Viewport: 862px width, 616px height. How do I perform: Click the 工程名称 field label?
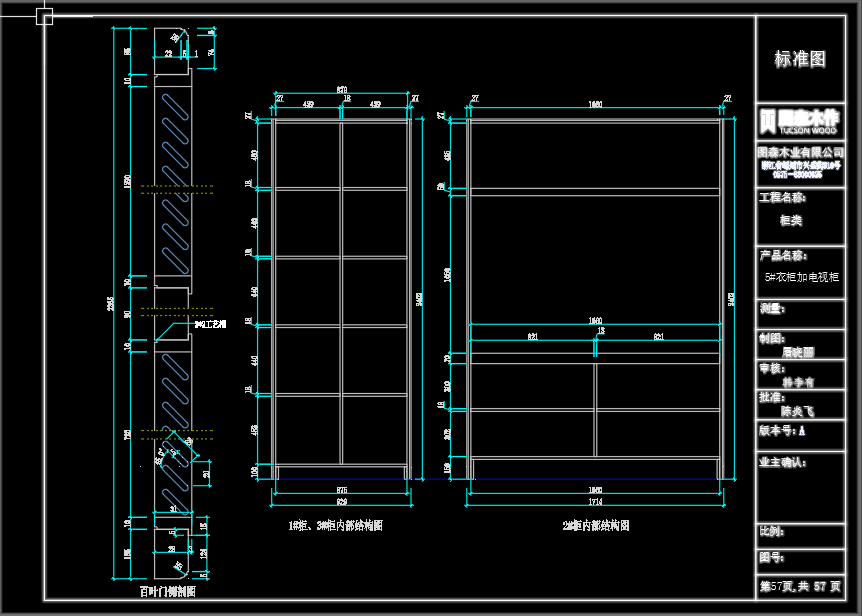(x=784, y=198)
